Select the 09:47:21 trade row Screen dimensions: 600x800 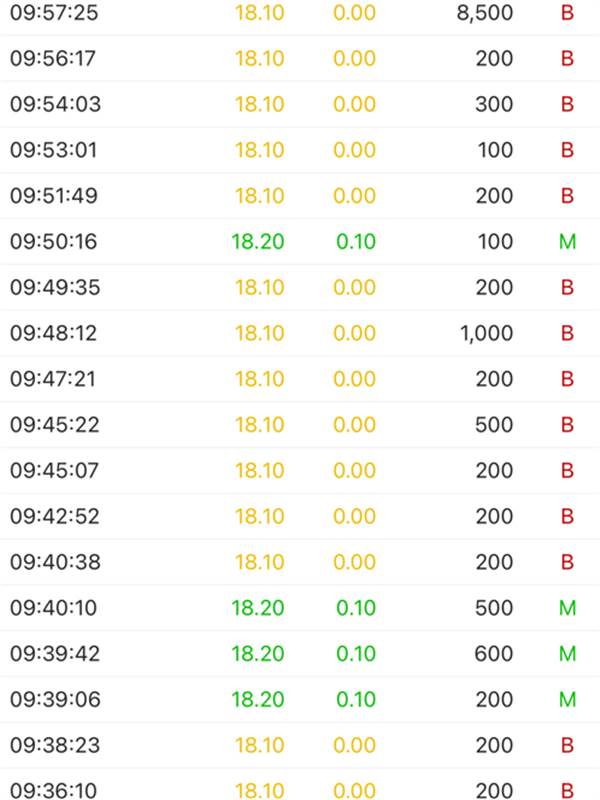click(x=54, y=379)
